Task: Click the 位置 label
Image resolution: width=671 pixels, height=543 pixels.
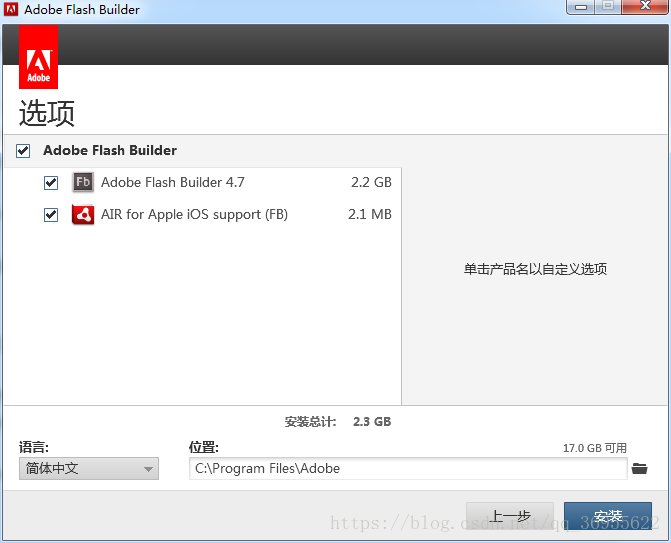Action: click(x=204, y=448)
